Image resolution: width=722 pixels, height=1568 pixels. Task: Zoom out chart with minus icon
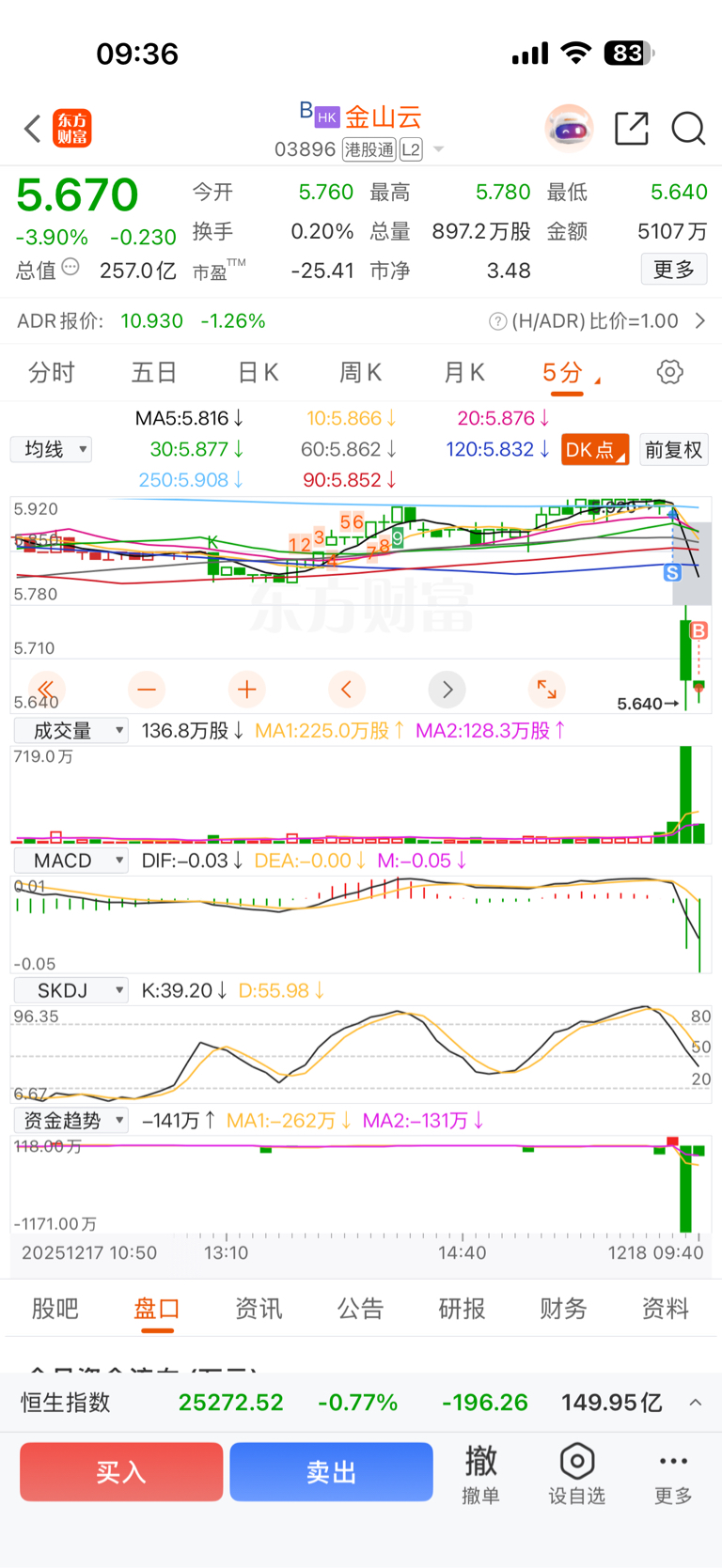(x=147, y=690)
